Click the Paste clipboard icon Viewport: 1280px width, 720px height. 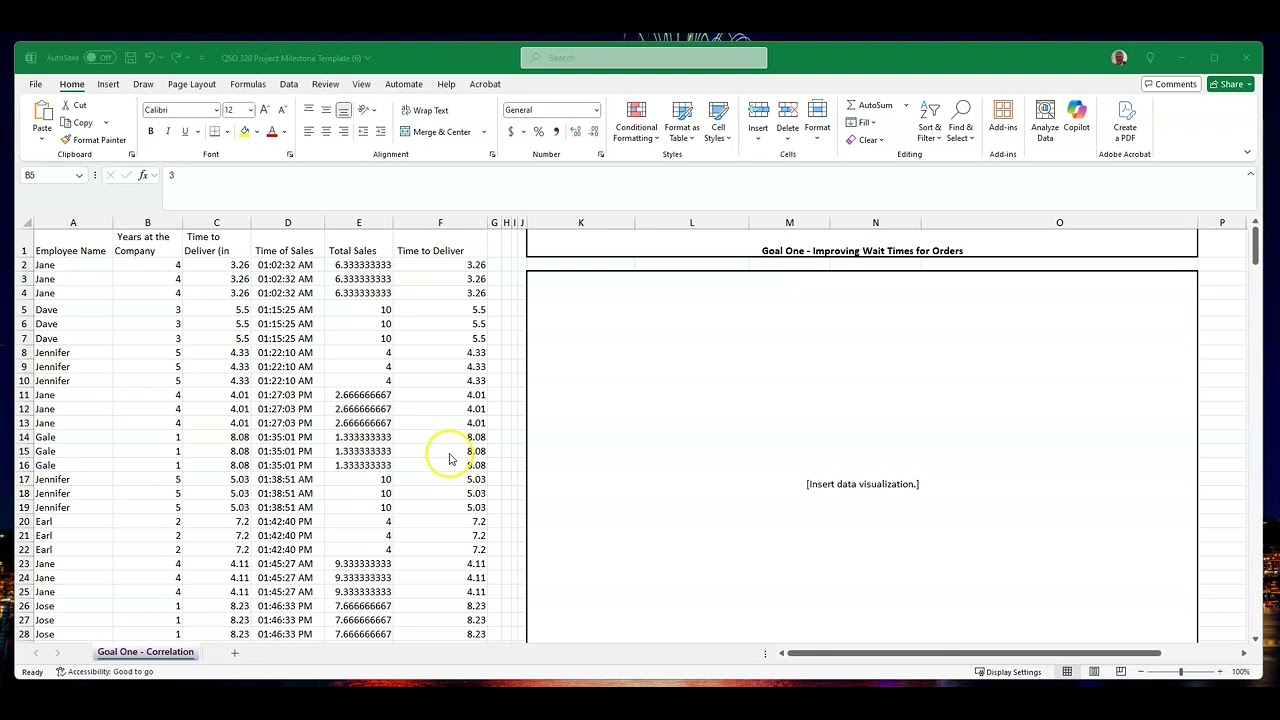click(42, 112)
